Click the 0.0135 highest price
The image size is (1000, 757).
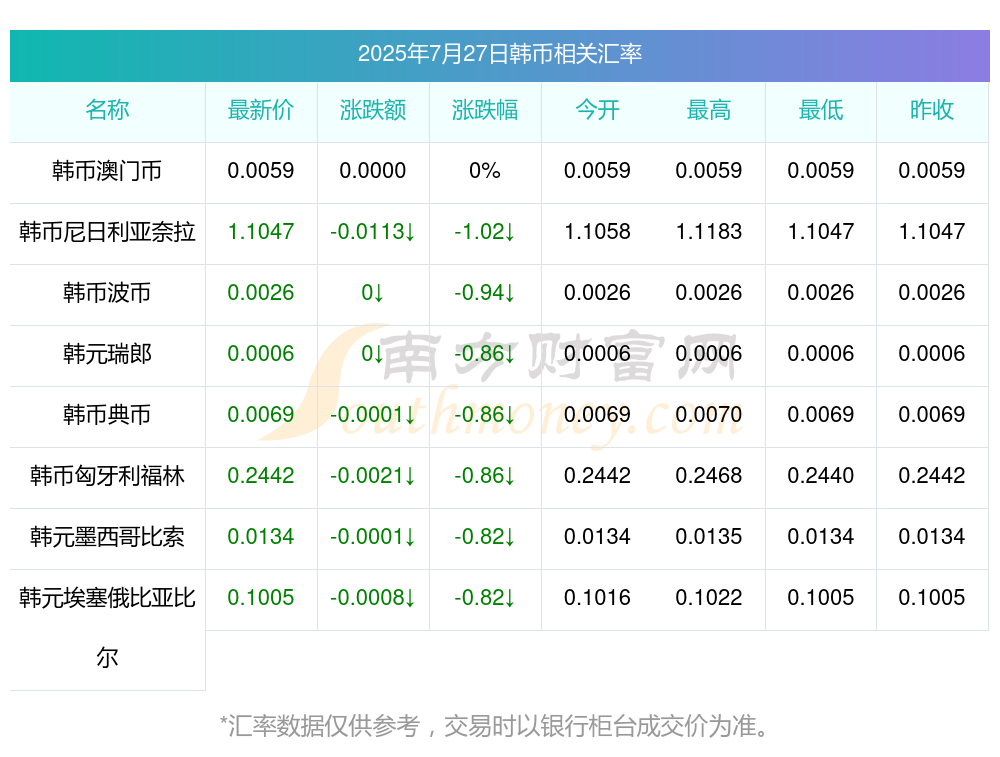(x=709, y=536)
